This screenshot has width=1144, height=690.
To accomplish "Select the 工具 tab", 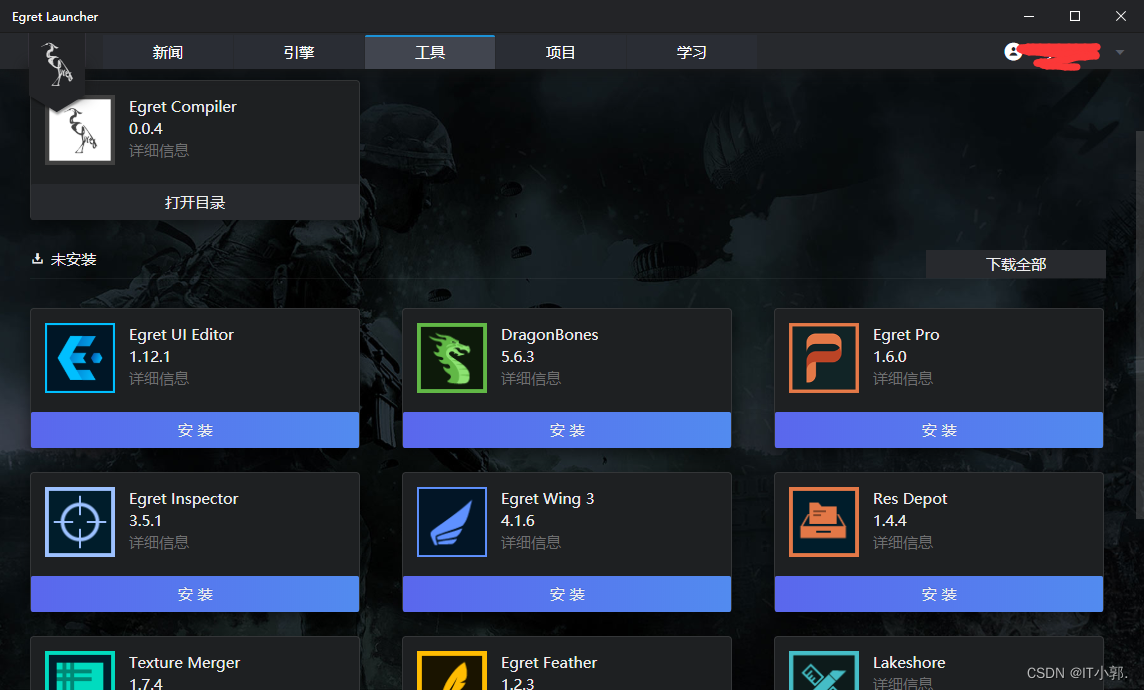I will pos(430,53).
